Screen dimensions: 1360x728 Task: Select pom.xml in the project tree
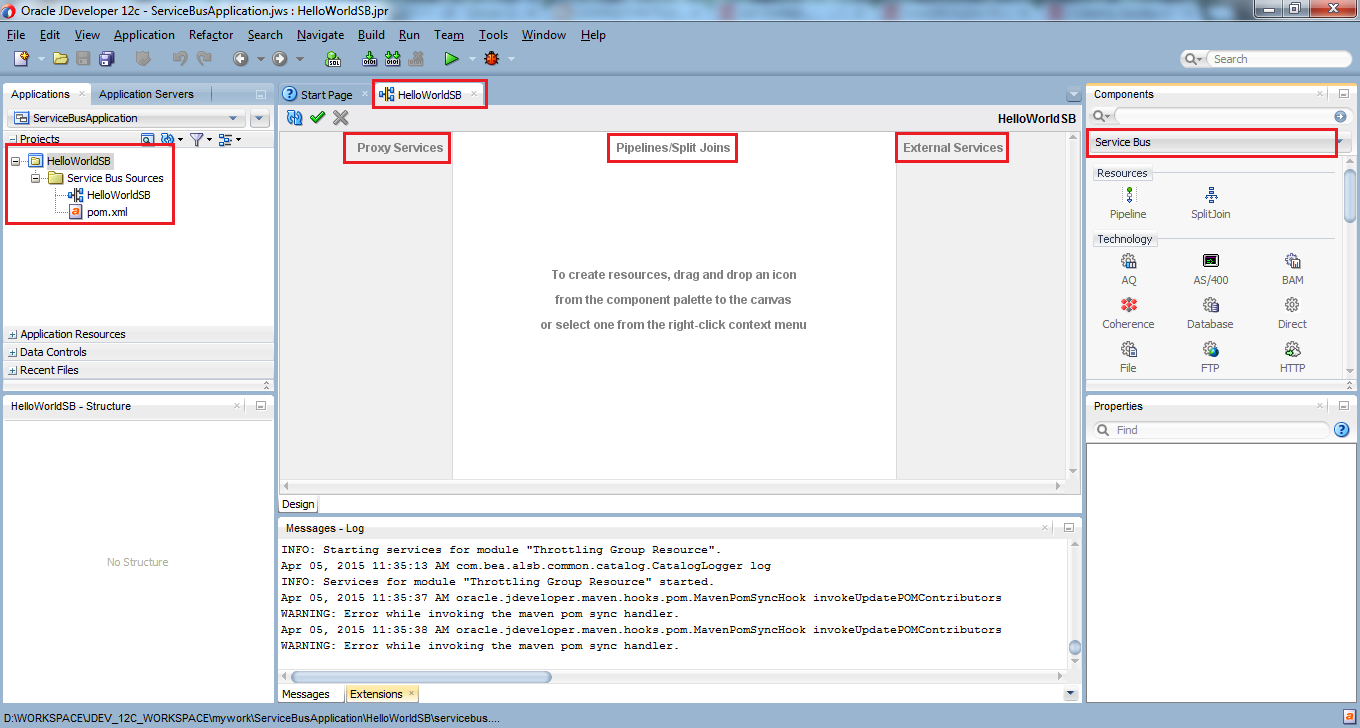pos(107,212)
